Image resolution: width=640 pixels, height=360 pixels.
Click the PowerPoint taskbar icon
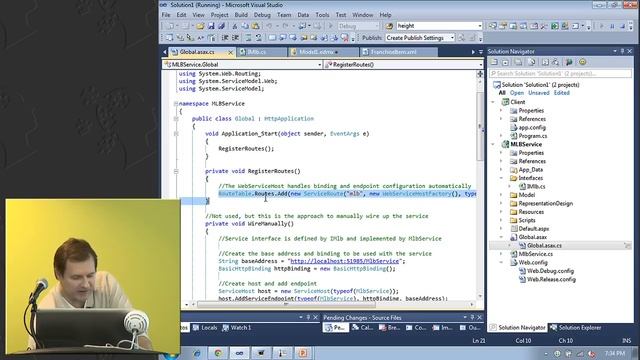(x=303, y=353)
